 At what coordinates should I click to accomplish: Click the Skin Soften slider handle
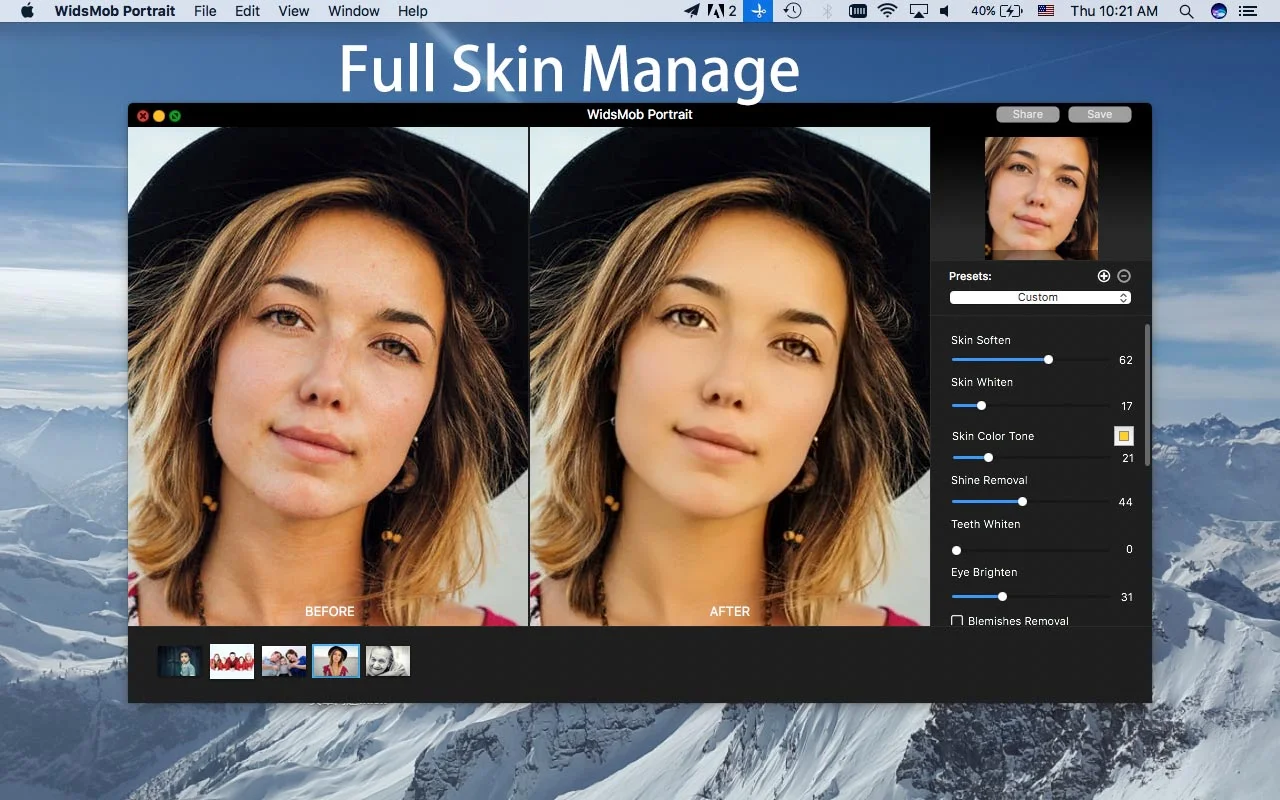click(x=1047, y=359)
